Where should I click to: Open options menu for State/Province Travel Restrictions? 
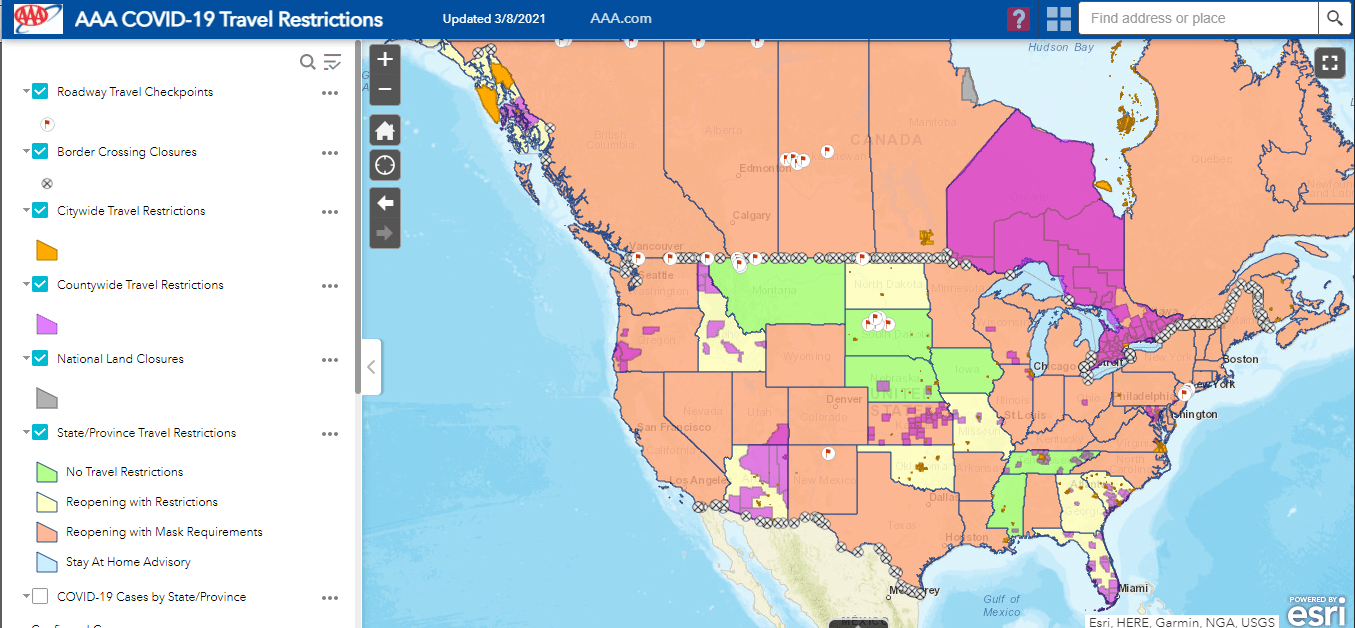[330, 434]
